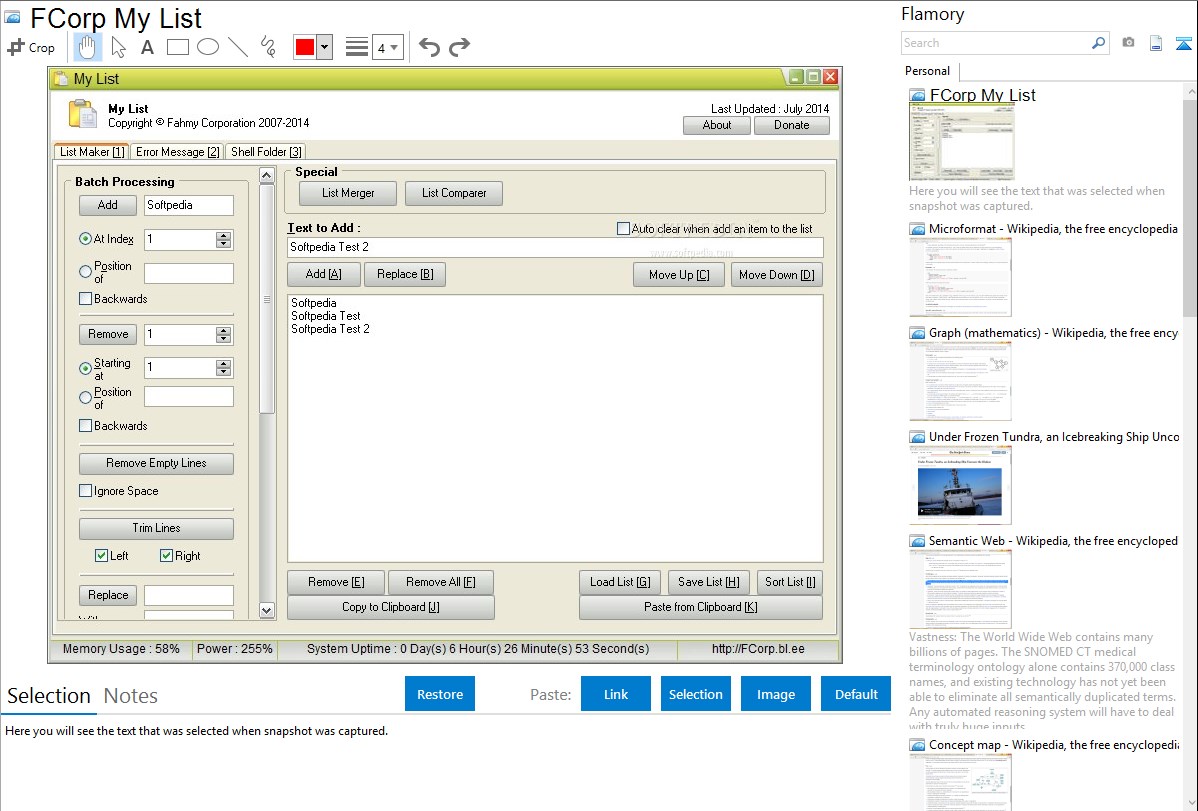This screenshot has height=811, width=1198.
Task: Select the Starting at radio button
Action: point(86,369)
